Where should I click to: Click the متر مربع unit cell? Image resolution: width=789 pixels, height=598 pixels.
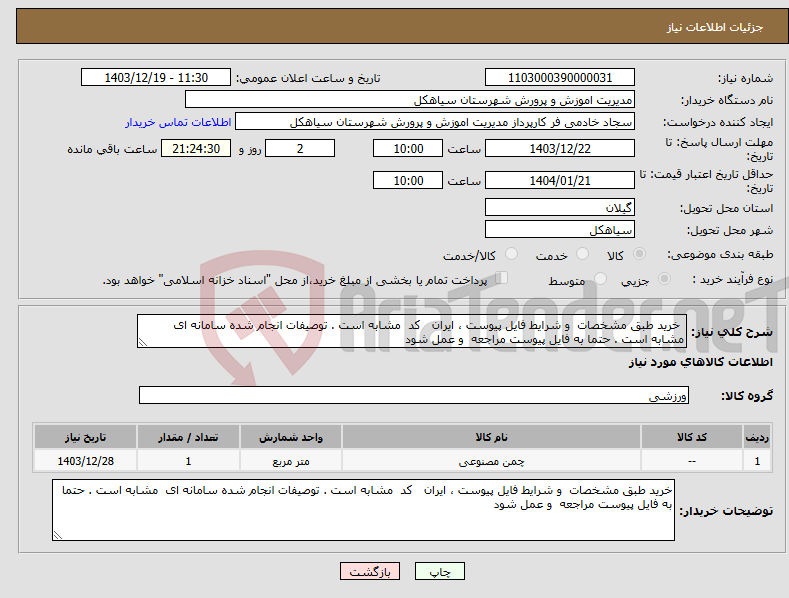coord(291,461)
